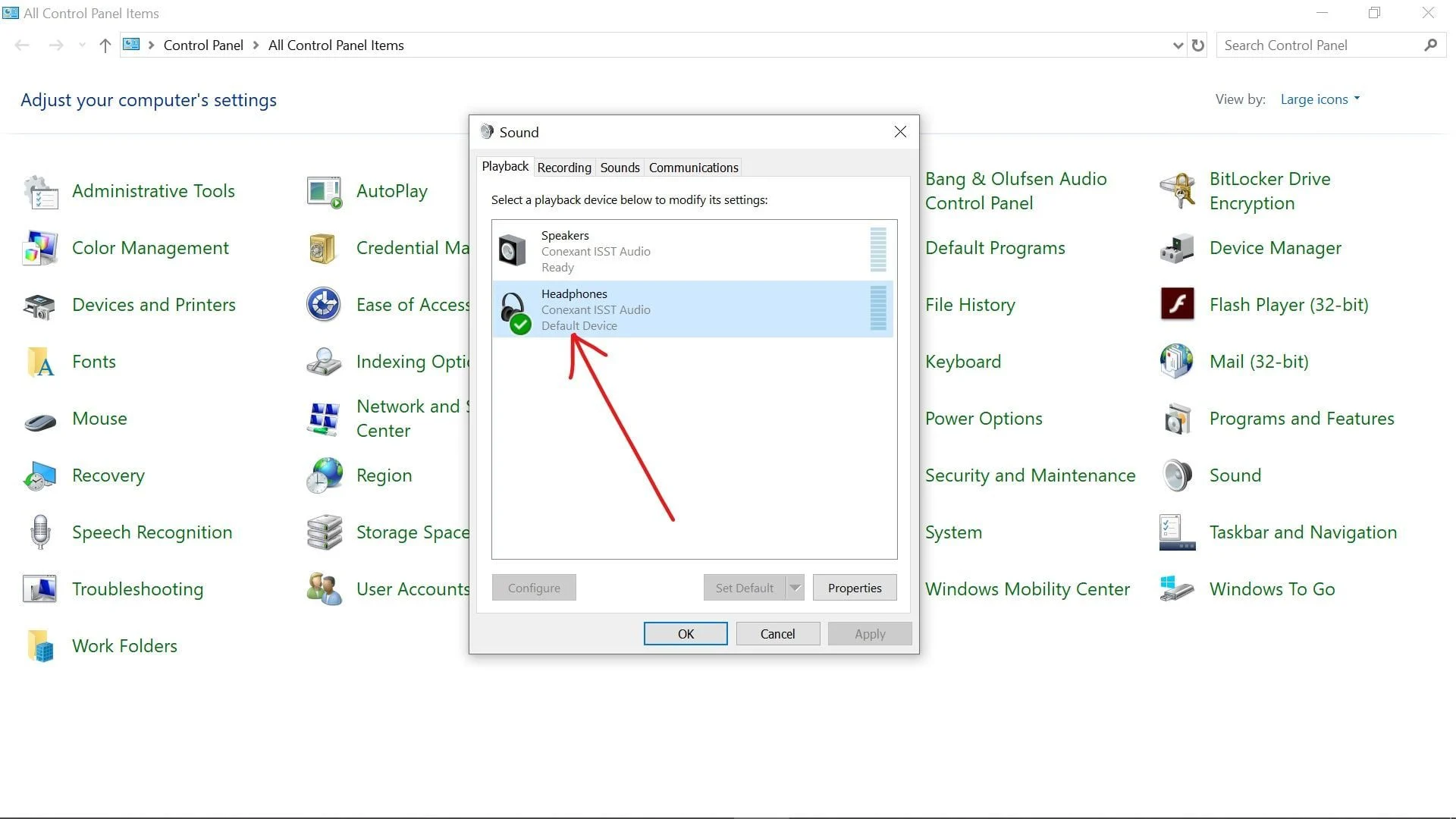
Task: Switch to the Communications tab
Action: [693, 168]
